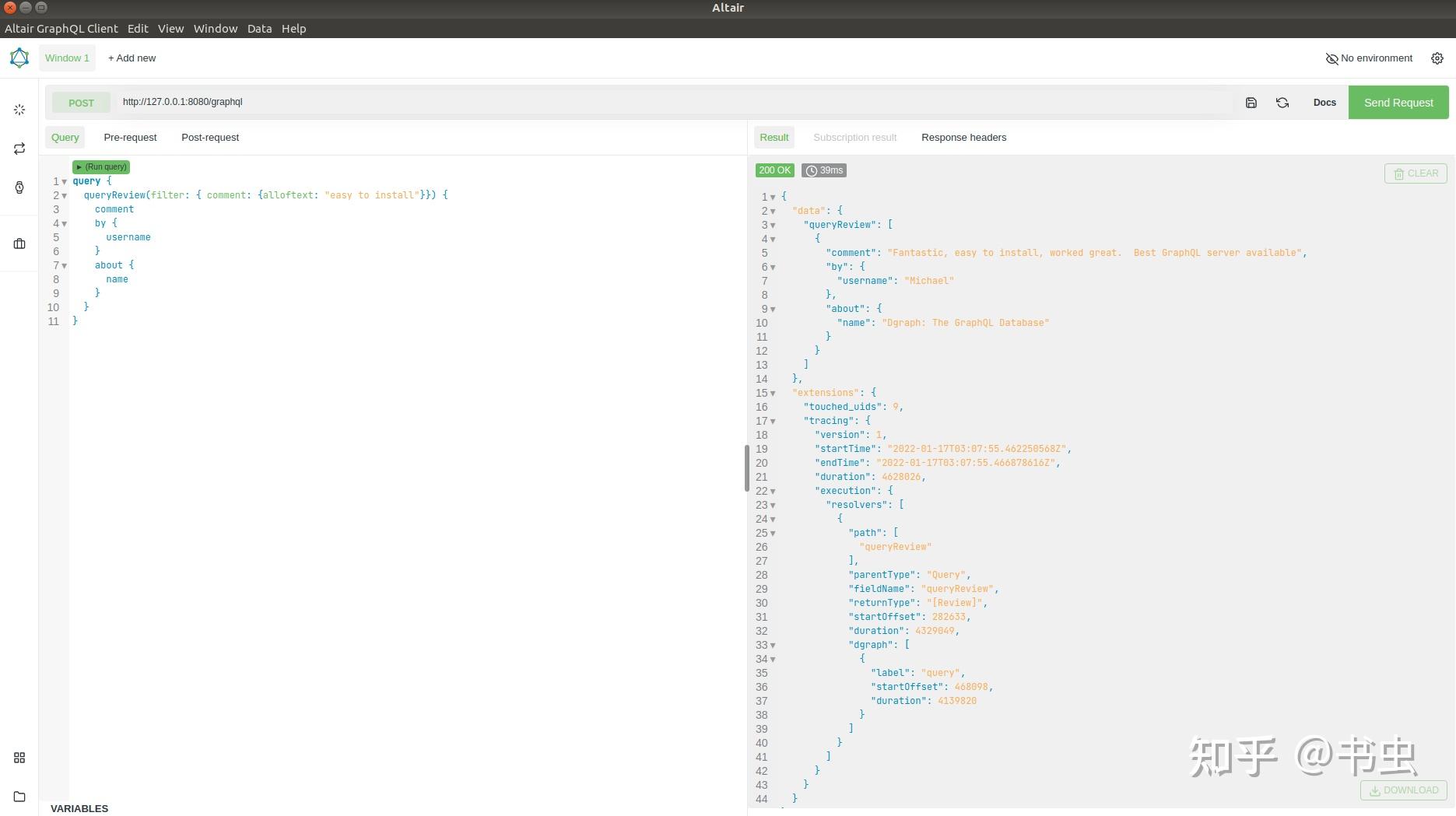The height and width of the screenshot is (816, 1456).
Task: Toggle the No environment selector
Action: (1369, 58)
